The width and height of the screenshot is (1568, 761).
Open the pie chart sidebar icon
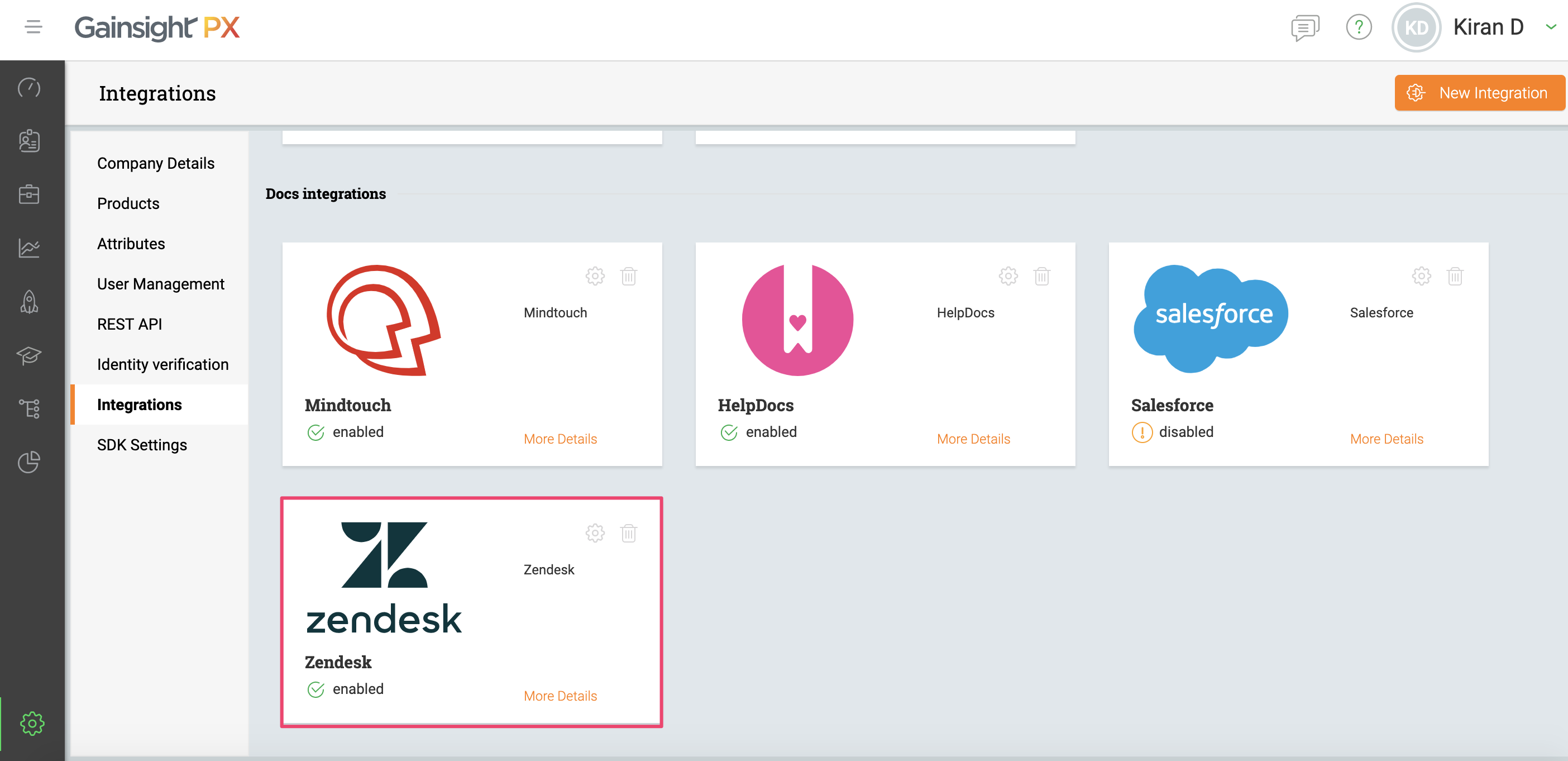click(x=28, y=462)
